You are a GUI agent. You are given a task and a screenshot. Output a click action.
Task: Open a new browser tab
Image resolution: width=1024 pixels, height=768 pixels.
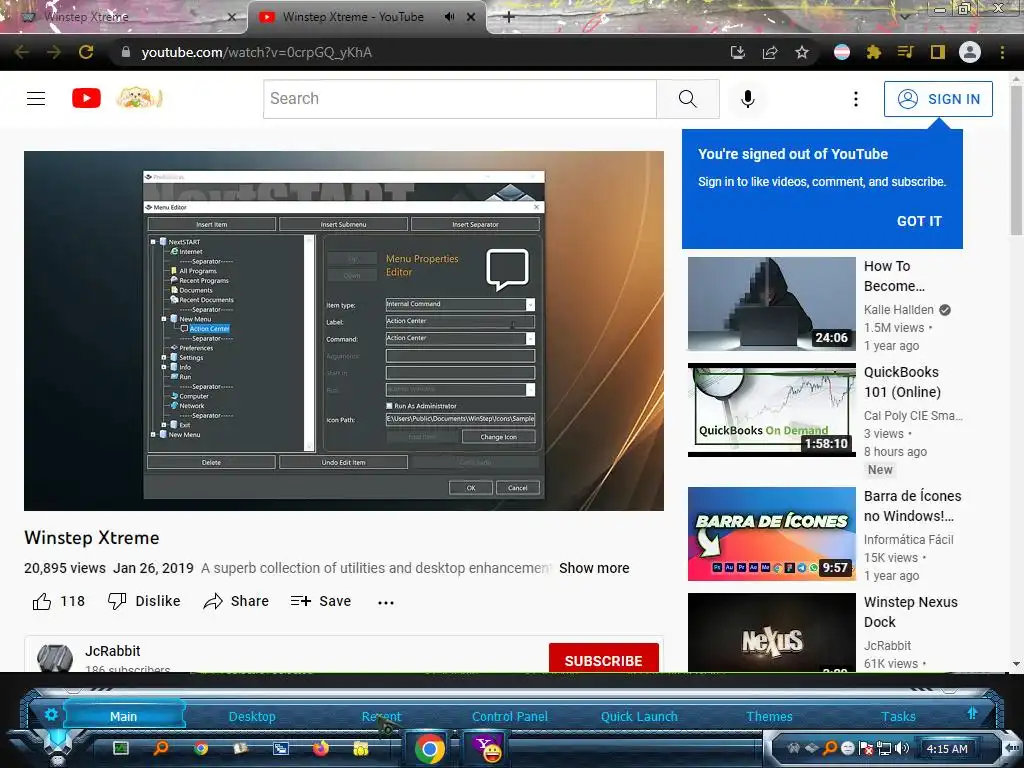tap(509, 17)
